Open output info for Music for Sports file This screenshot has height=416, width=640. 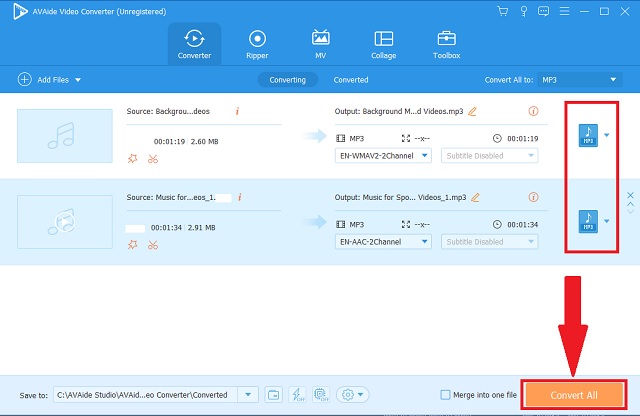[533, 197]
